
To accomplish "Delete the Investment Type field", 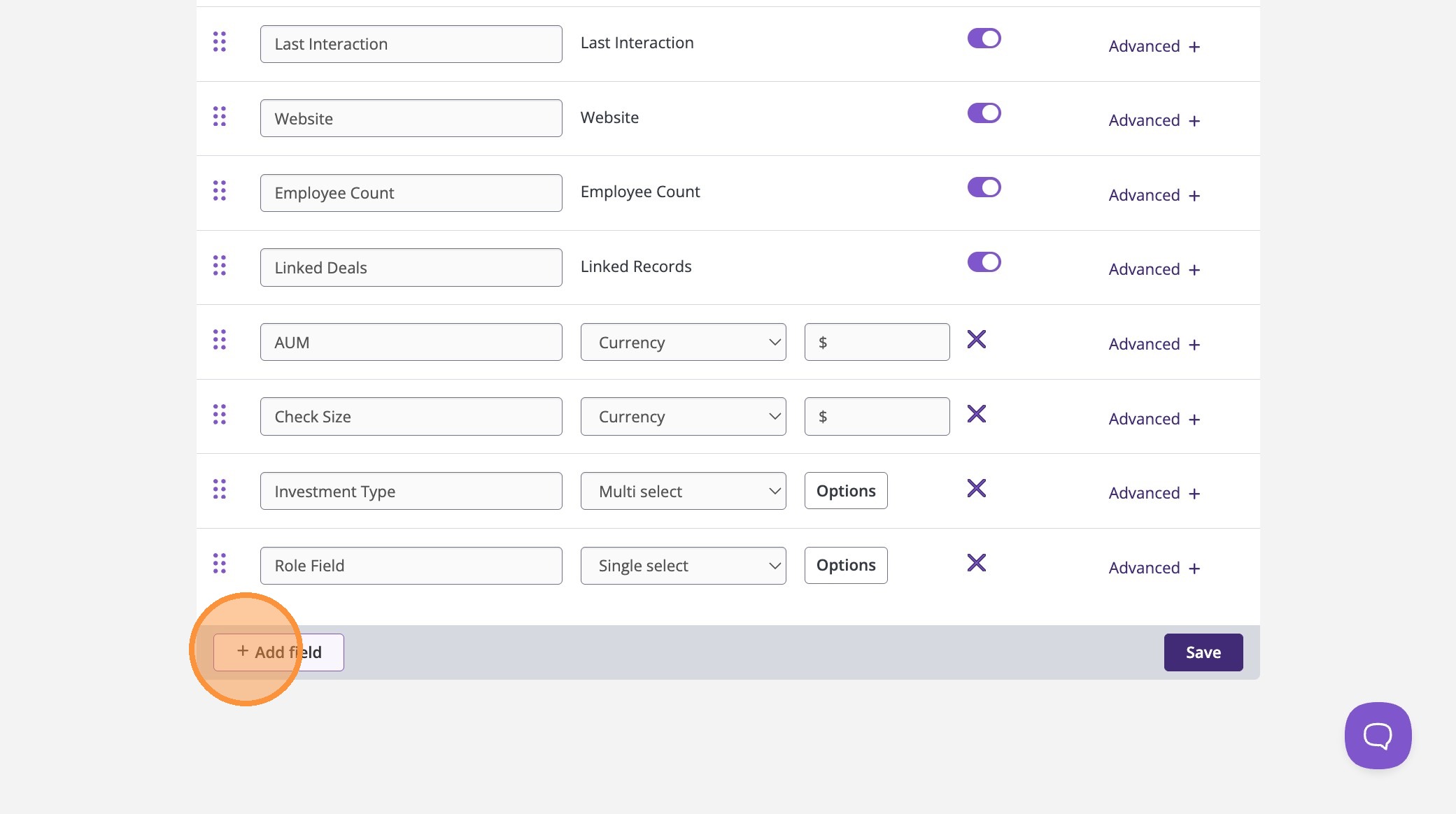I will point(976,488).
